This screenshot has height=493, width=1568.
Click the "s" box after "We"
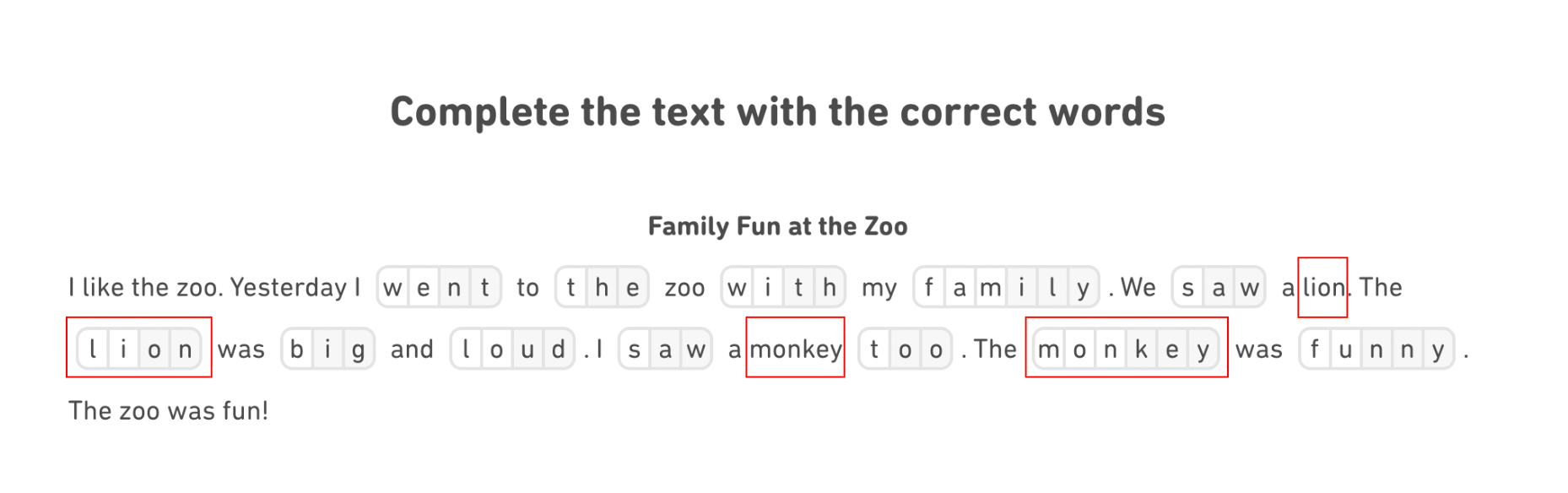(1188, 288)
